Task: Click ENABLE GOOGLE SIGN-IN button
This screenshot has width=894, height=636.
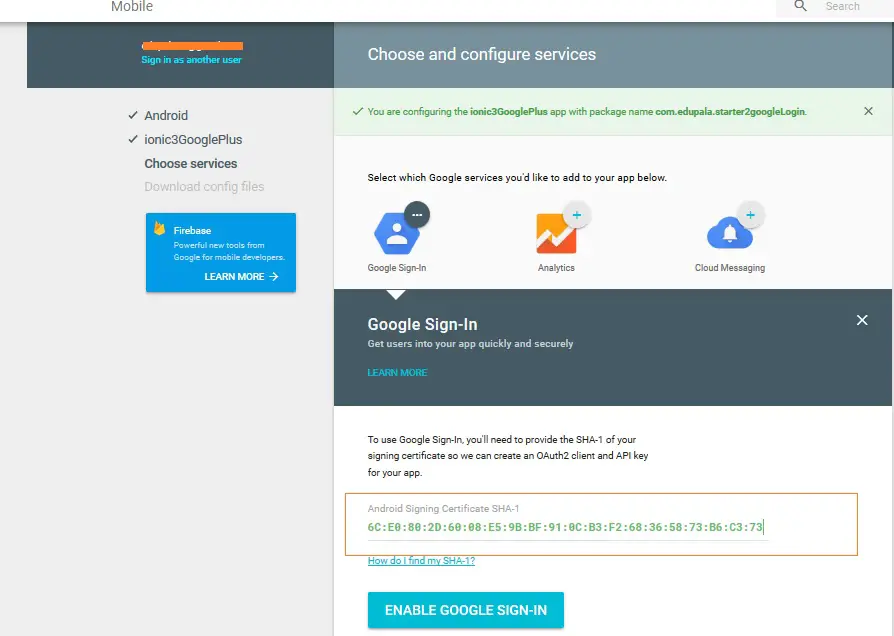Action: (x=466, y=610)
